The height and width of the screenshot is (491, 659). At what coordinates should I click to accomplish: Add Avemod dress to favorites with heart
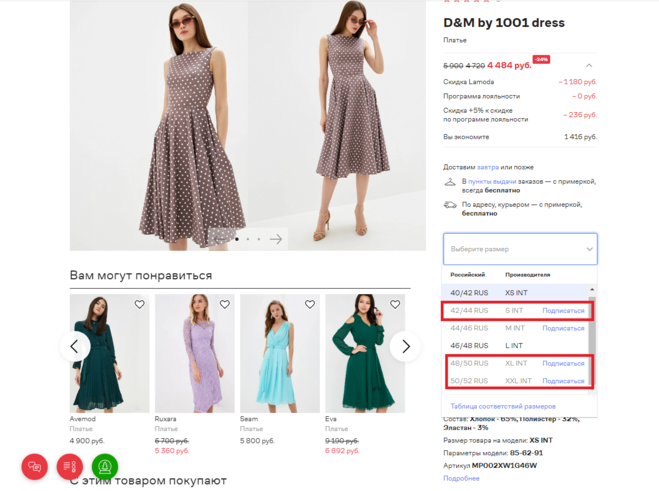click(139, 304)
